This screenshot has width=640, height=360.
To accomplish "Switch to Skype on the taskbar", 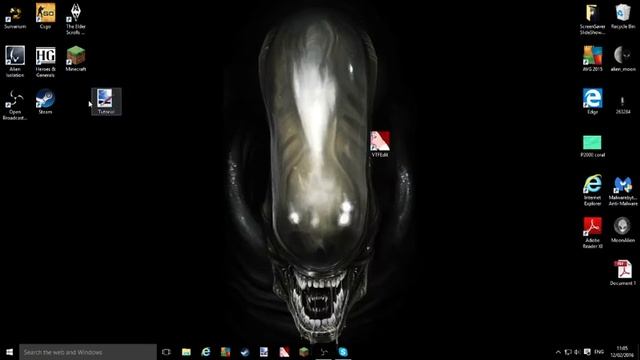I will point(343,352).
